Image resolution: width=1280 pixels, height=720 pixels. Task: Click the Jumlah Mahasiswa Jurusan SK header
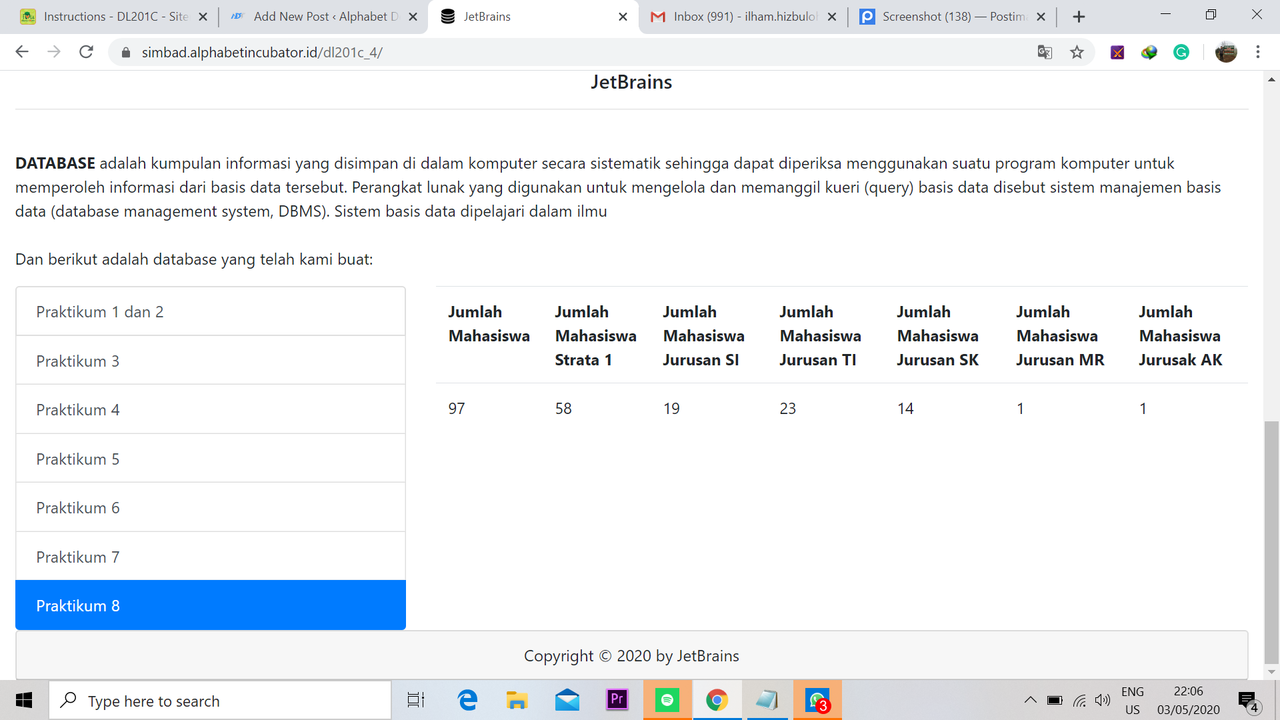click(938, 336)
